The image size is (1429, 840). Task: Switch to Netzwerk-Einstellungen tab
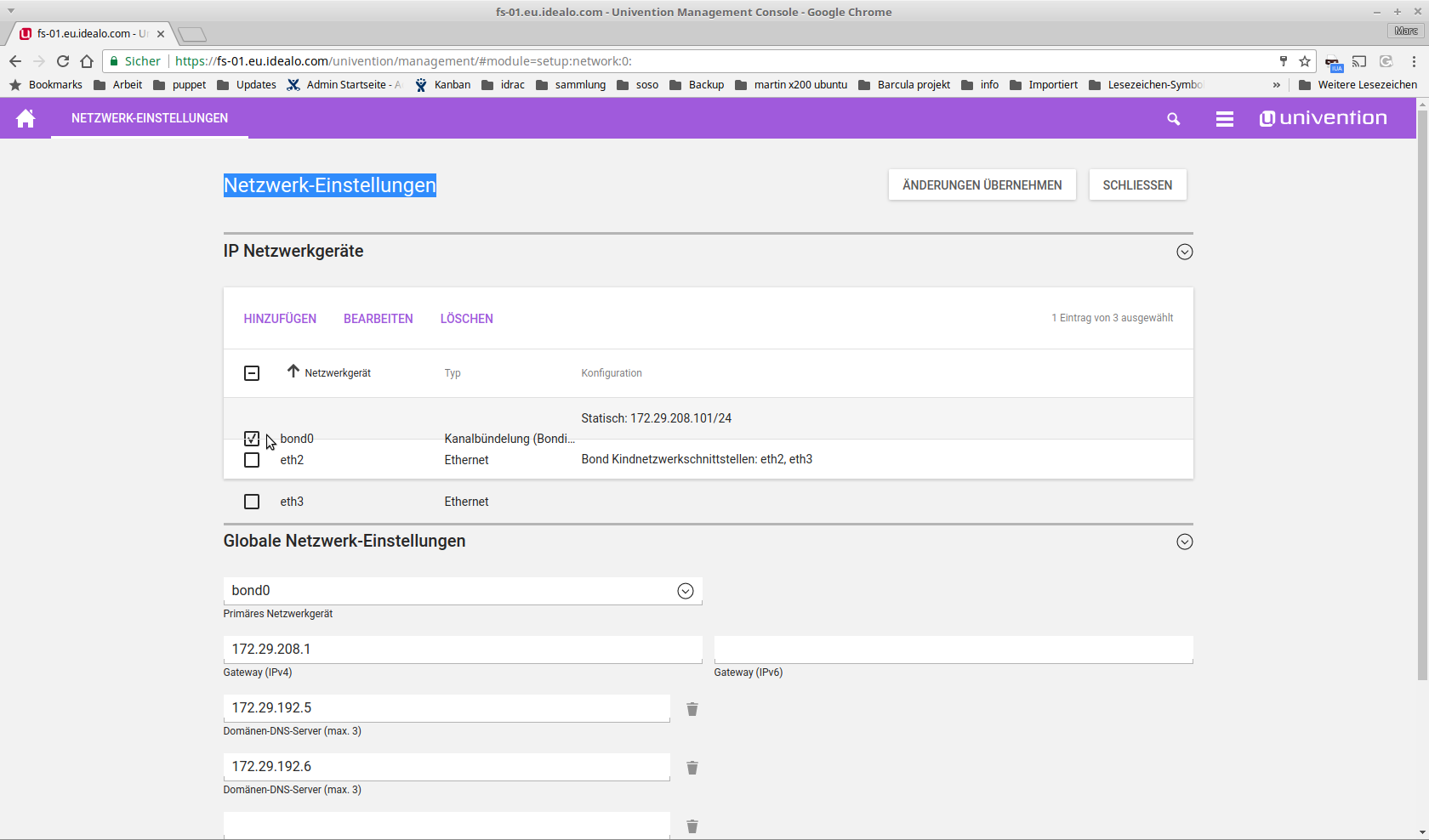click(x=150, y=118)
